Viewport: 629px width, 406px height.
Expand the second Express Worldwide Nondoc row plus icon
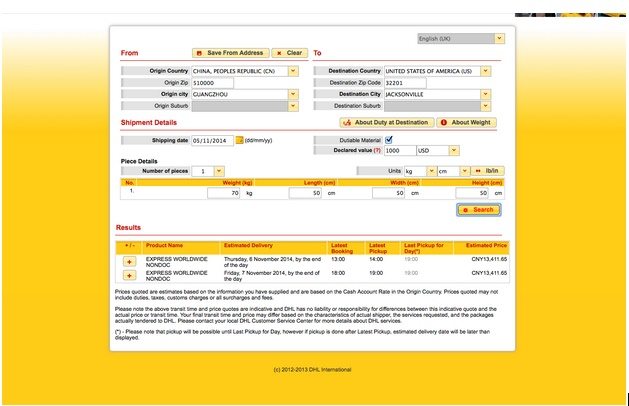pyautogui.click(x=129, y=276)
